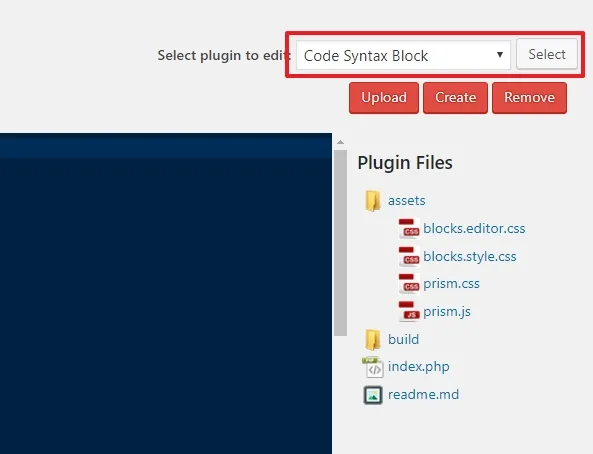Viewport: 593px width, 454px height.
Task: Click the Create button
Action: click(455, 98)
